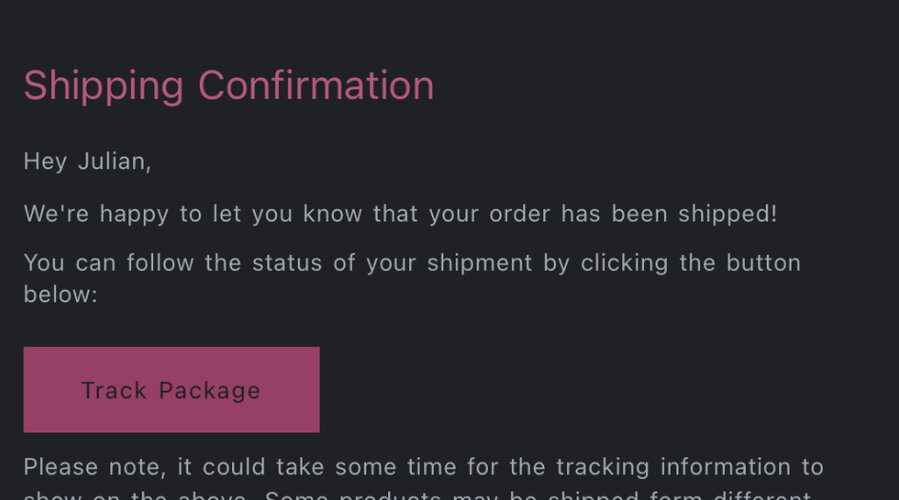Click the name 'Julian' in the greeting
Viewport: 899px width, 500px height.
112,161
